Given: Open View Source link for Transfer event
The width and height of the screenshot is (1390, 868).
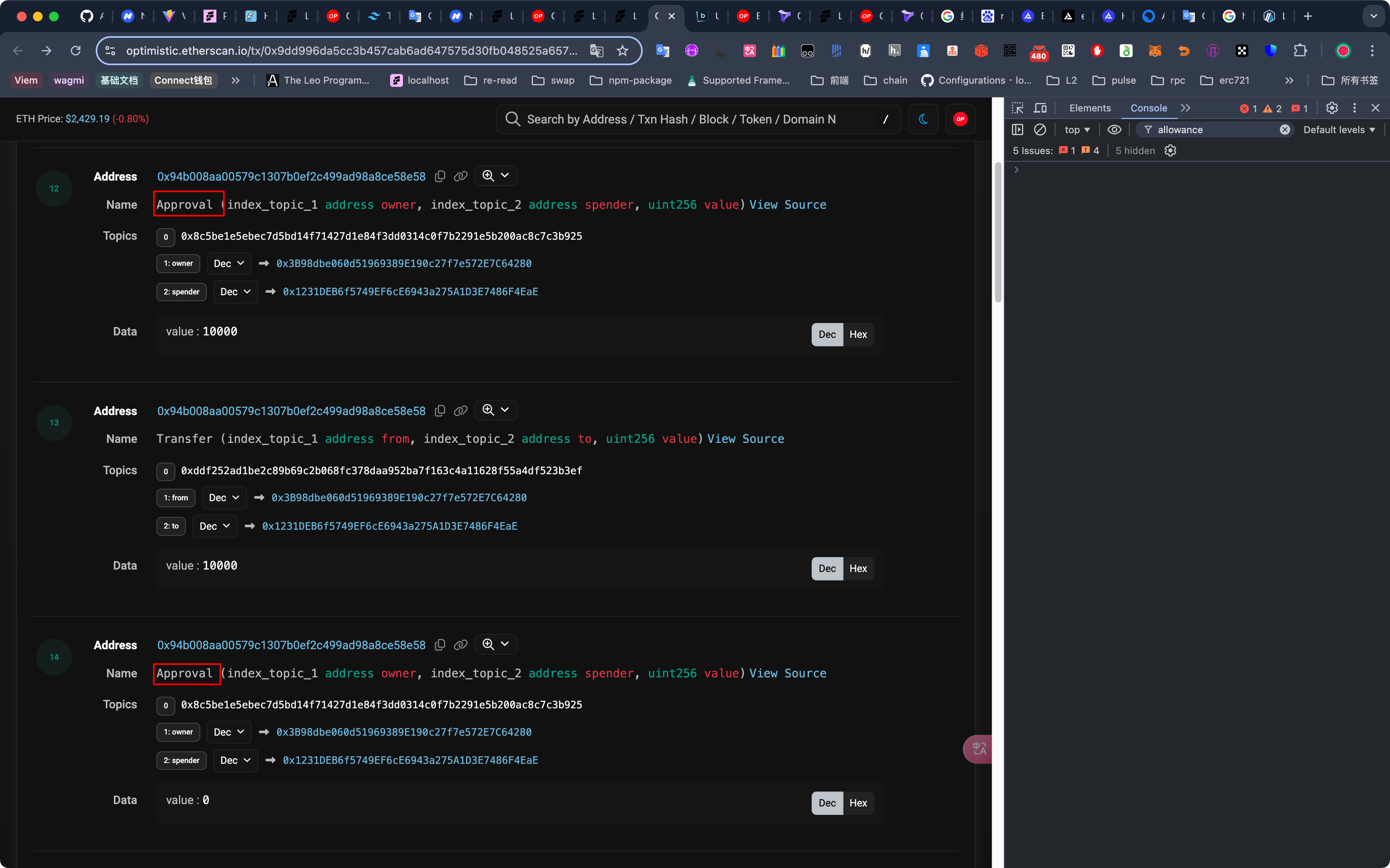Looking at the screenshot, I should point(746,438).
